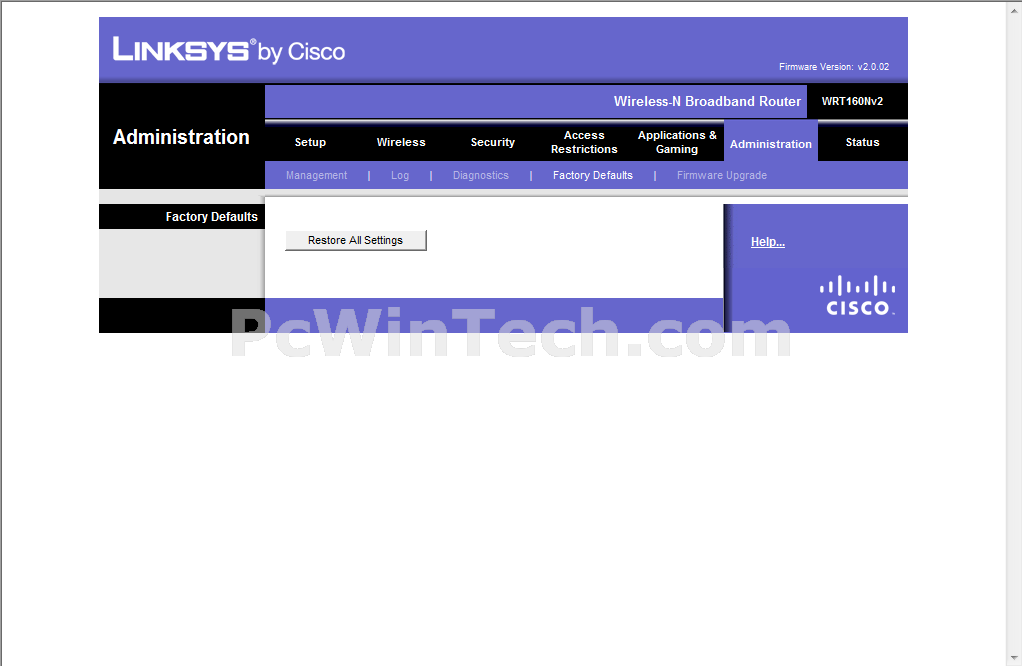Click the WRT160Nv2 model label

tap(852, 101)
